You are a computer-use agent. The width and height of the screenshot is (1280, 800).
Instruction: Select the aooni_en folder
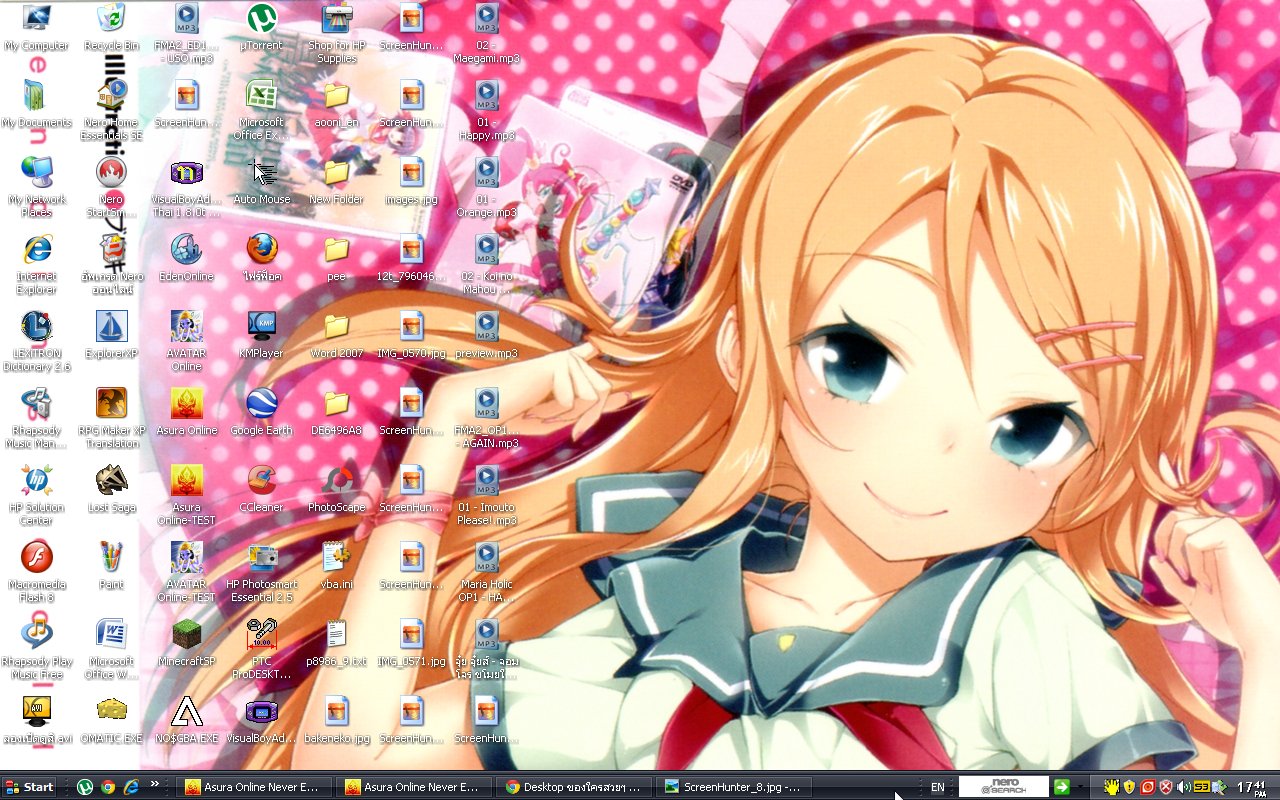click(x=336, y=104)
